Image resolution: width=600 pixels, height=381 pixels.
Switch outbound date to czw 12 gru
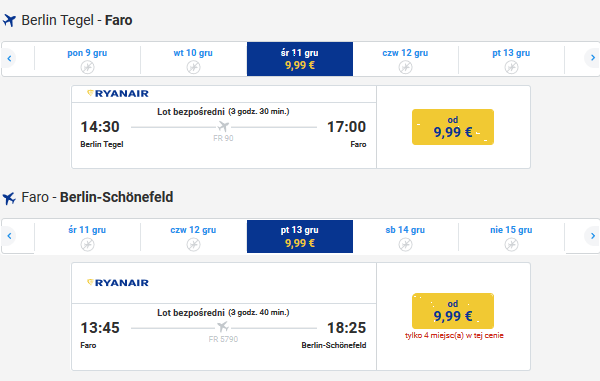(405, 59)
